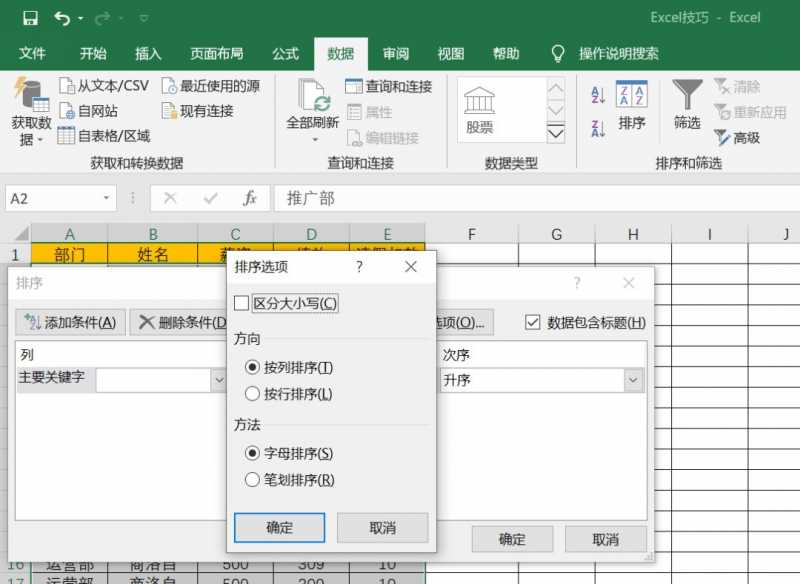Image resolution: width=800 pixels, height=584 pixels.
Task: Undo the last action
Action: [62, 19]
